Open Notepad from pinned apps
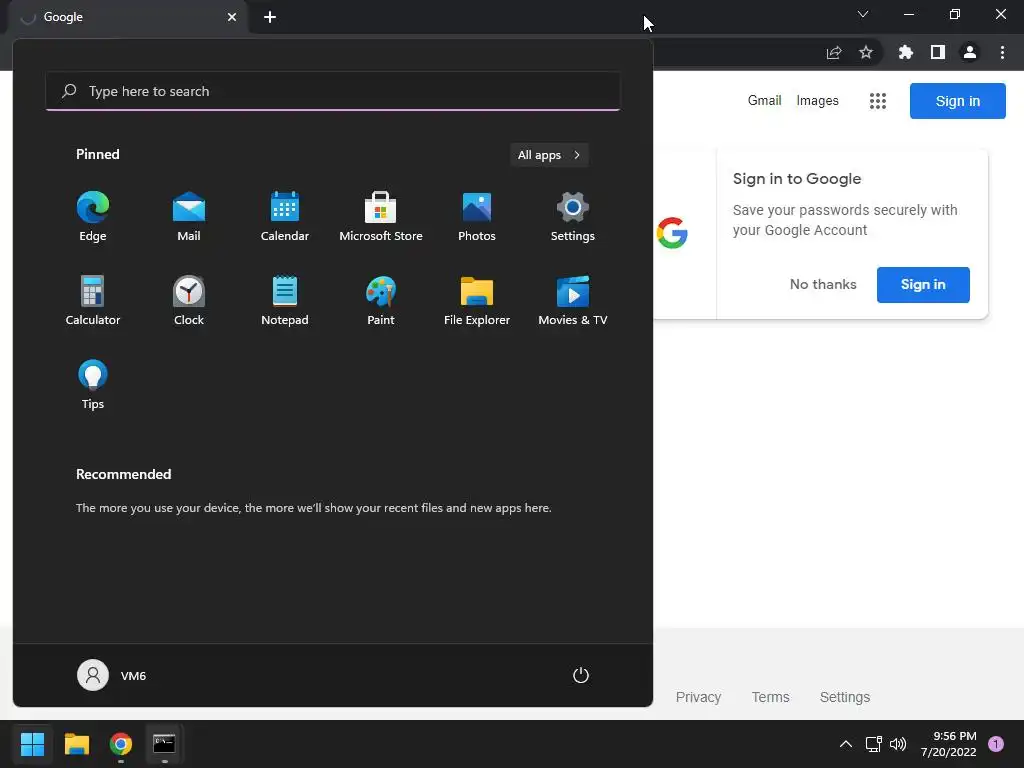The image size is (1024, 768). (285, 300)
